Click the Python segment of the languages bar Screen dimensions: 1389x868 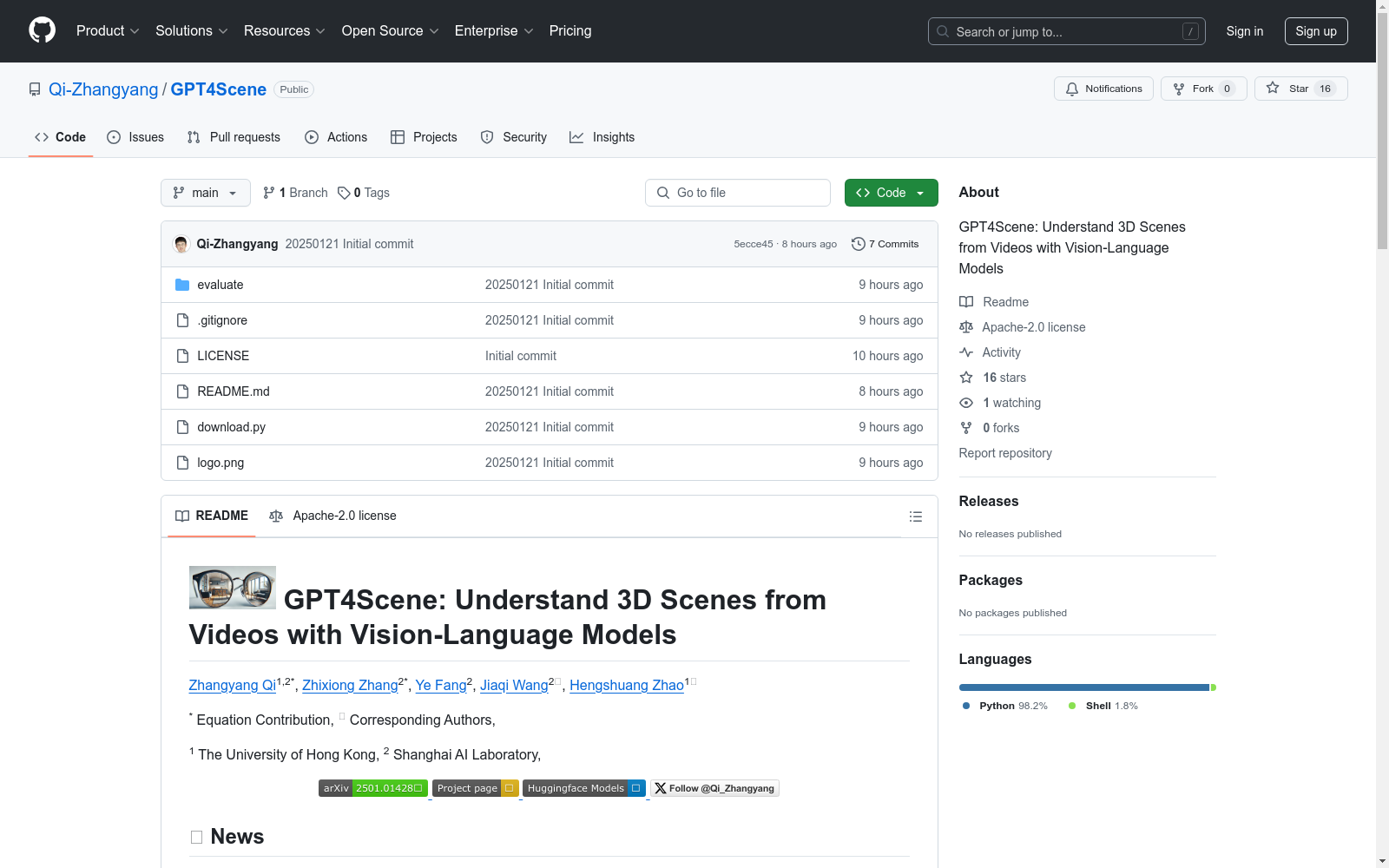point(1084,687)
